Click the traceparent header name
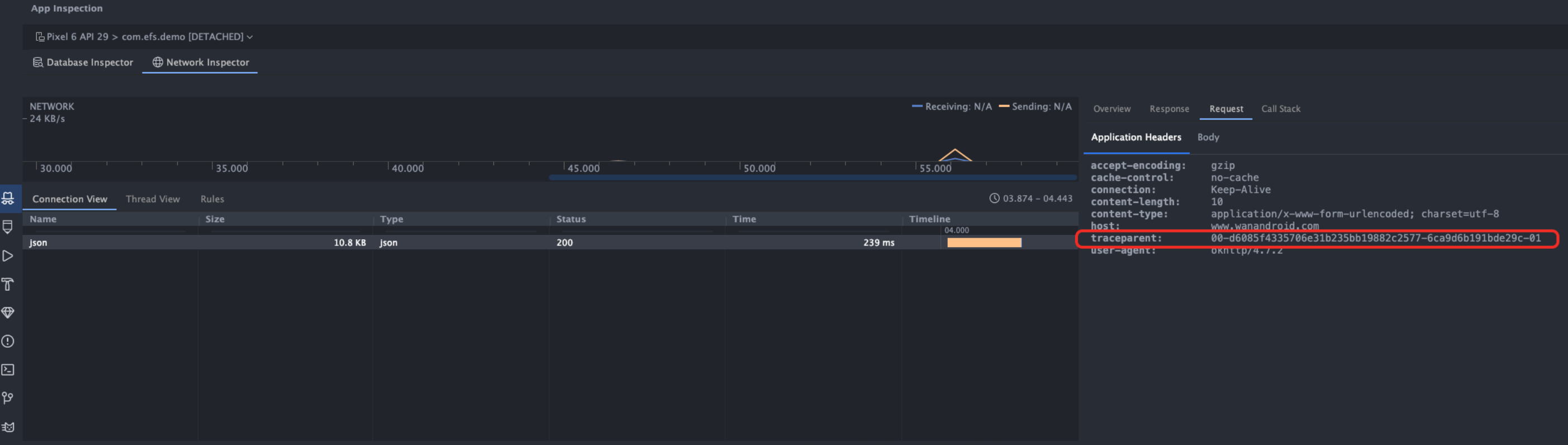Image resolution: width=1568 pixels, height=445 pixels. pos(1126,239)
